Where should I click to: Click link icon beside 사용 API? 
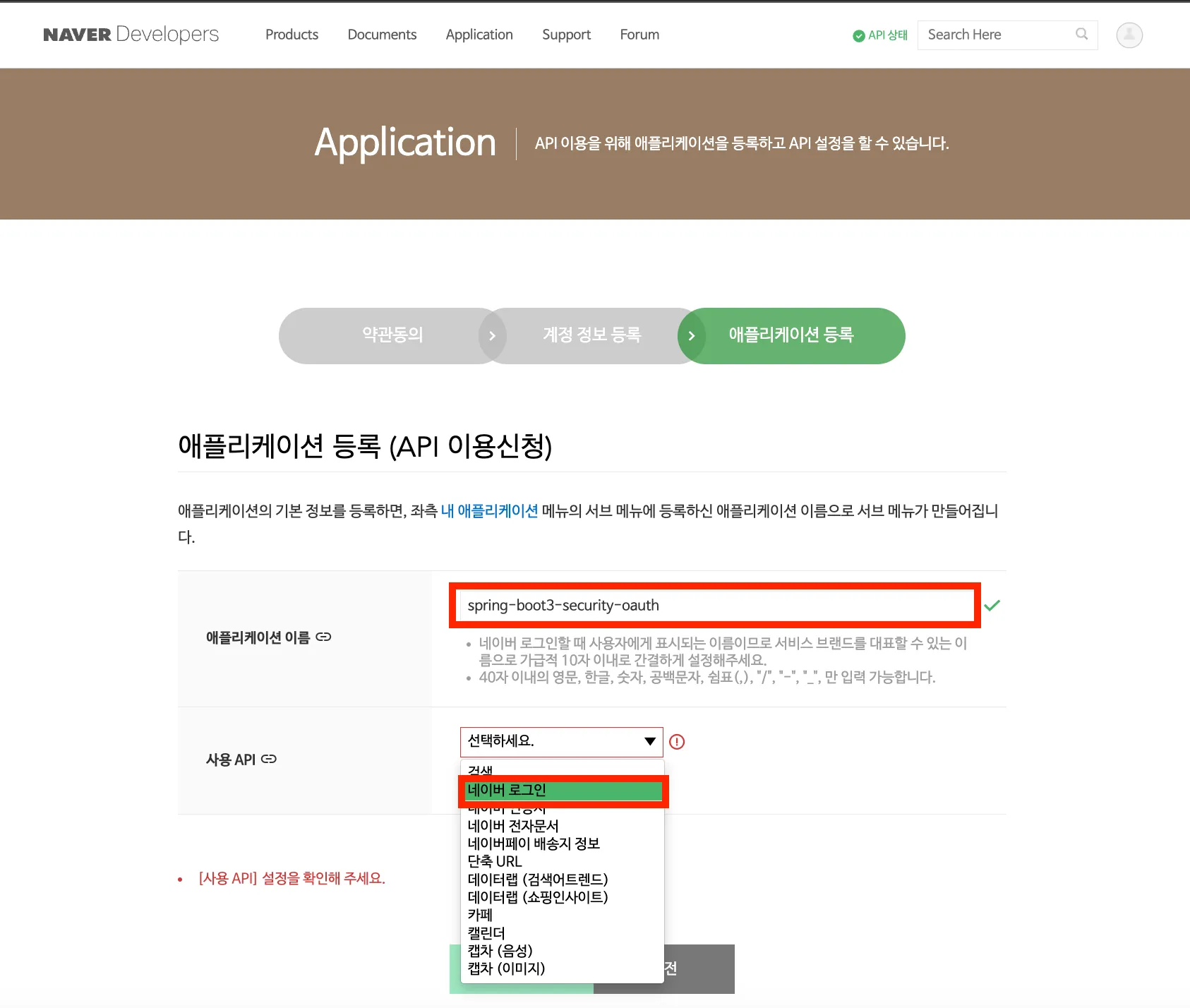269,760
